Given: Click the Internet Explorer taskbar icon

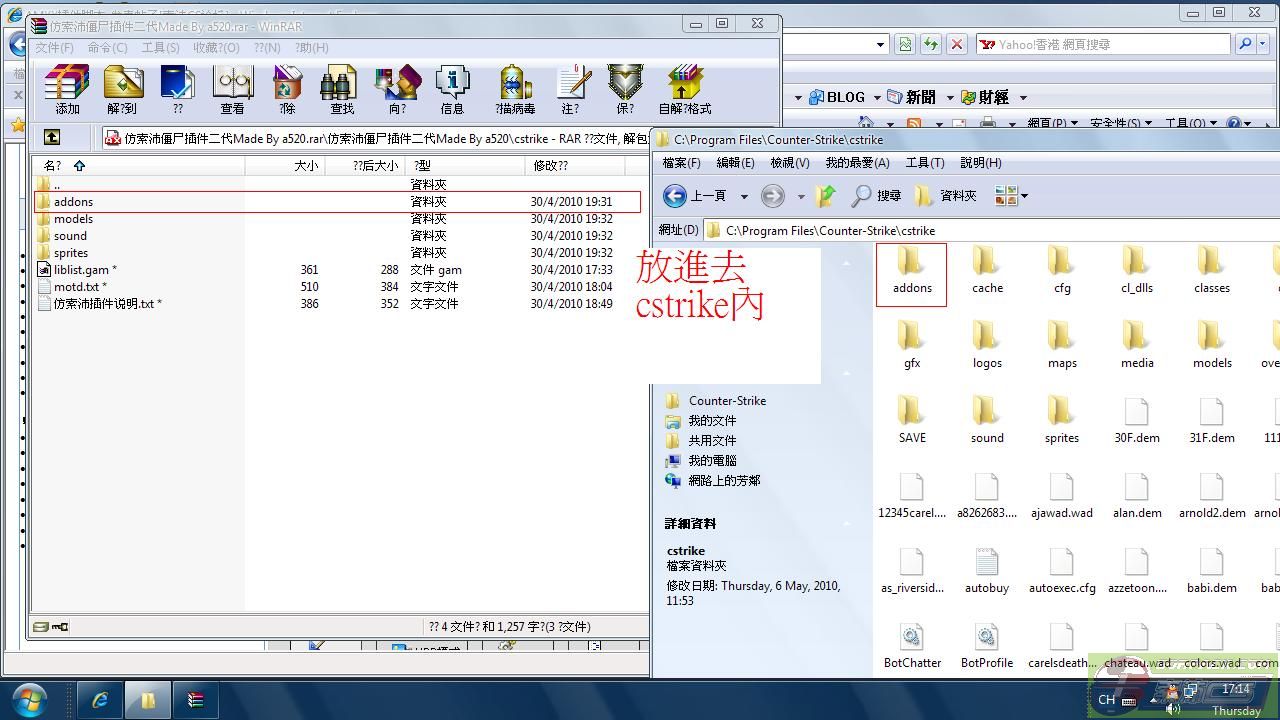Looking at the screenshot, I should [100, 700].
